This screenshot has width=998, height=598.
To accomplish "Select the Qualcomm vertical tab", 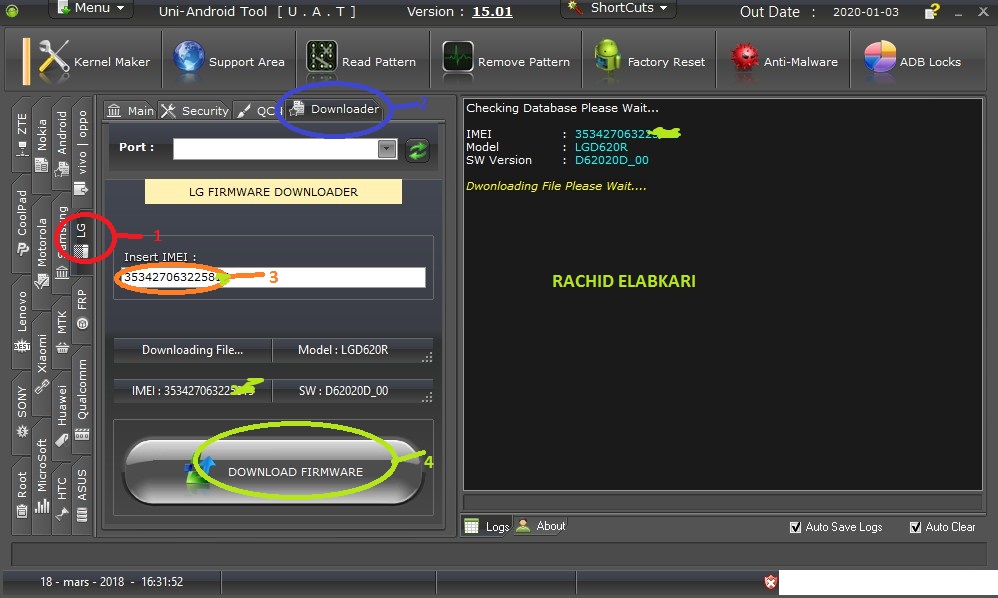I will click(82, 400).
